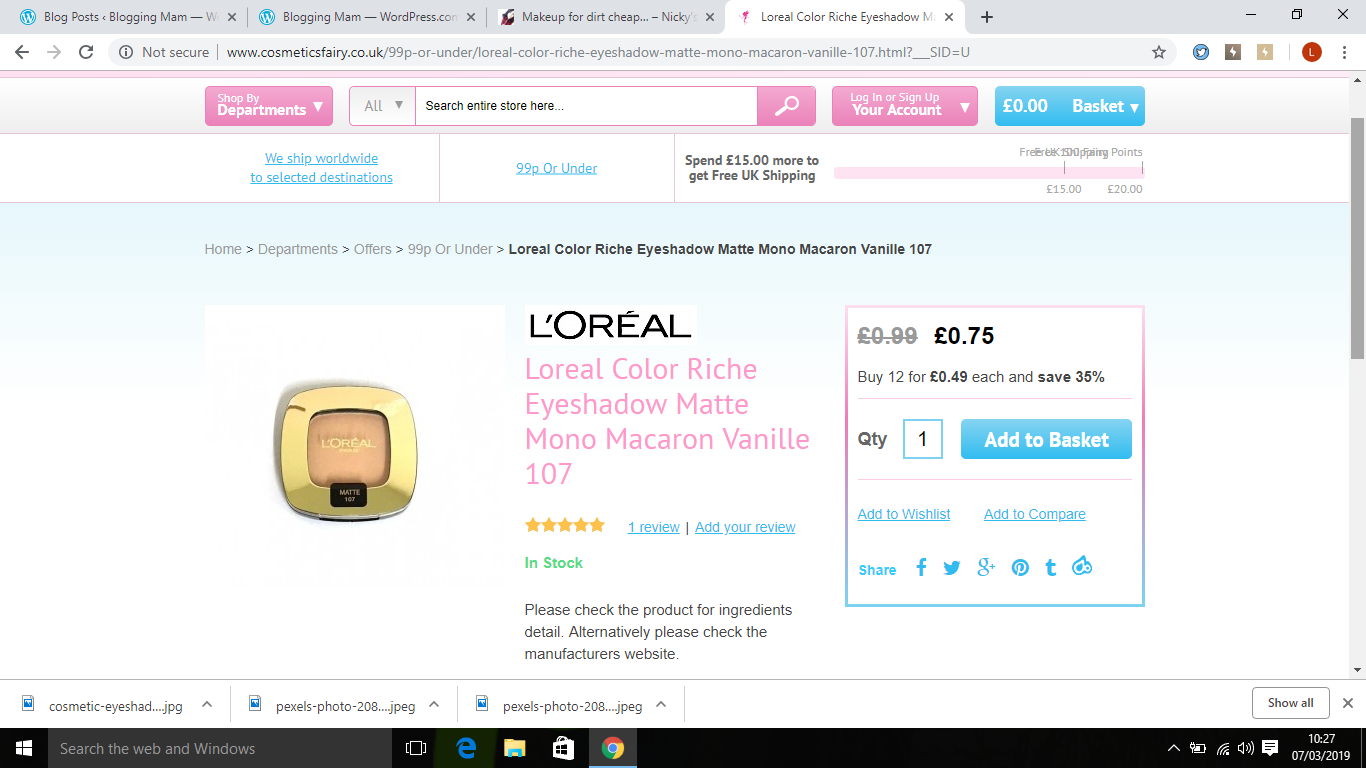The height and width of the screenshot is (768, 1366).
Task: Share the product on Tumblr
Action: pos(1050,567)
